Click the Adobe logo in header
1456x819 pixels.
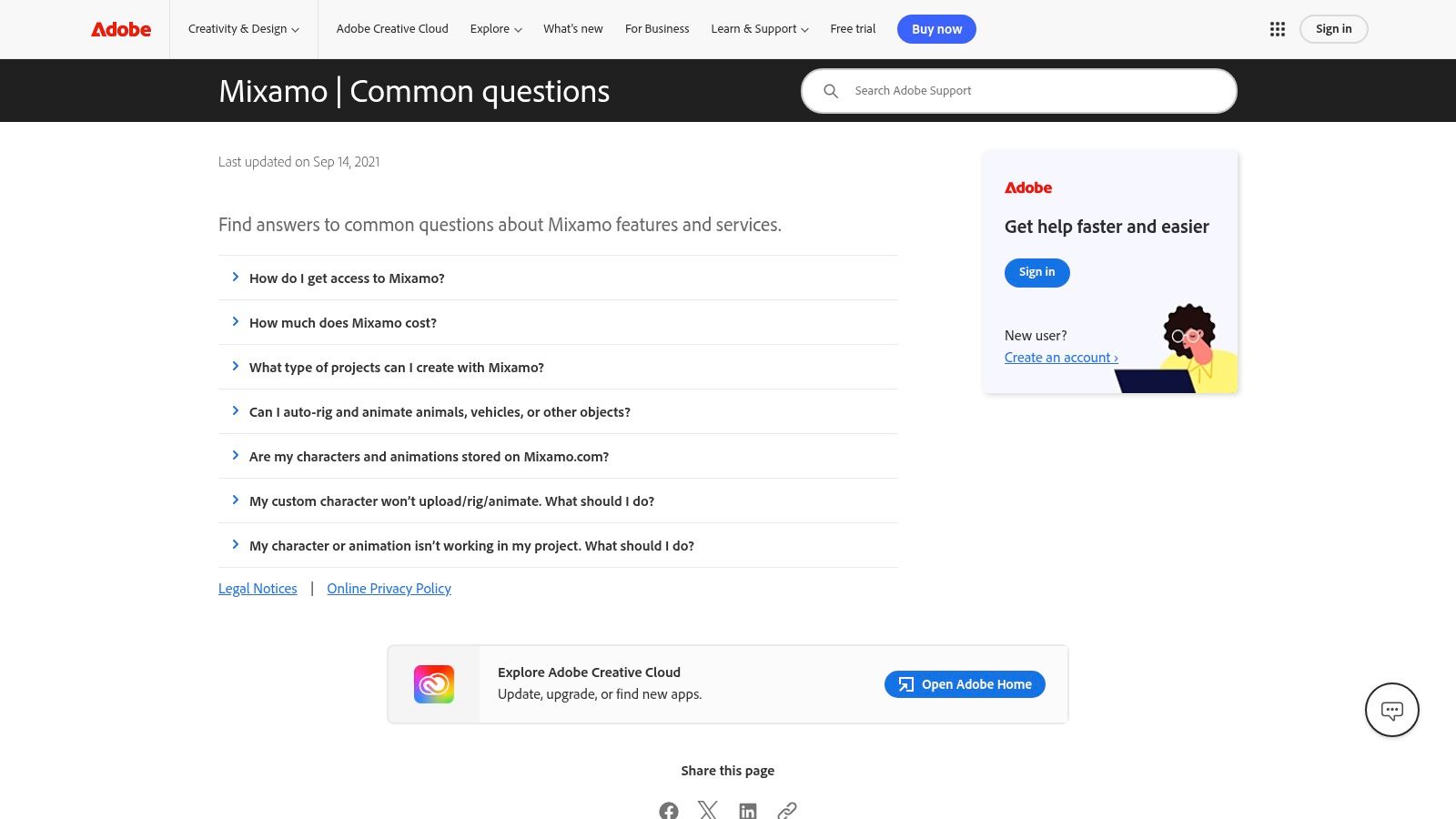(121, 29)
